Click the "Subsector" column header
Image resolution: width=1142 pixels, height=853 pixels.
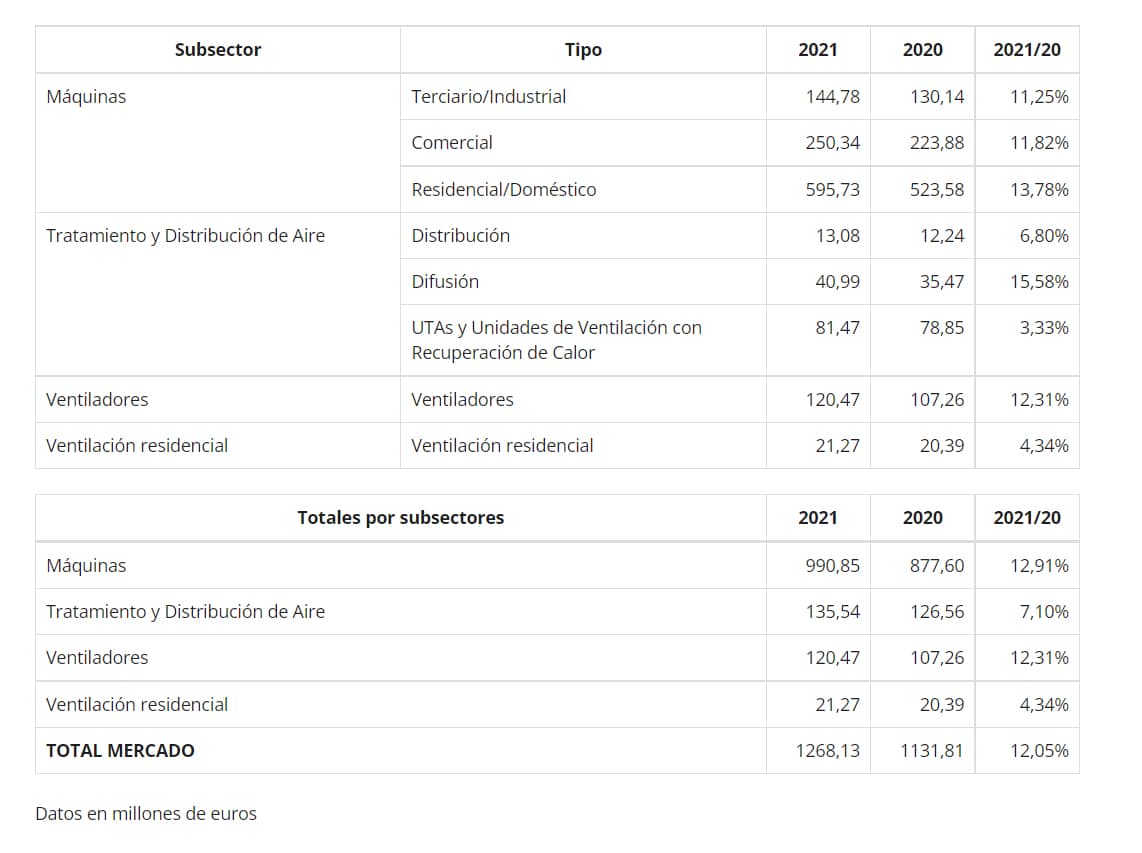[217, 50]
